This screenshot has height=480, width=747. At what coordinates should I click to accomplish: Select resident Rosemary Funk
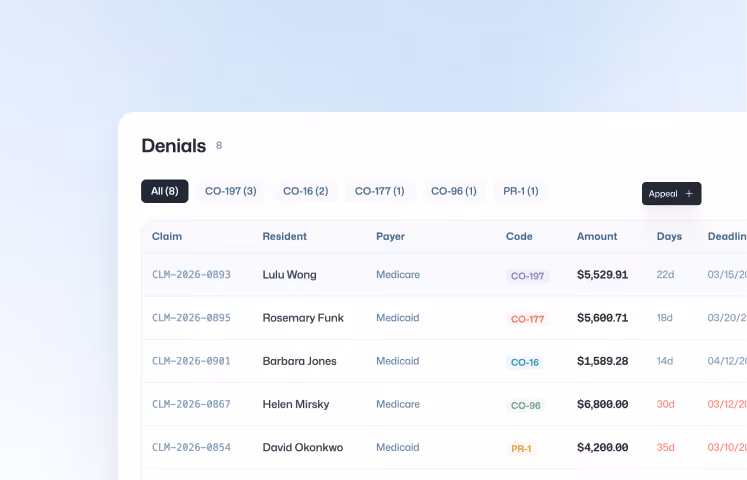pyautogui.click(x=303, y=318)
